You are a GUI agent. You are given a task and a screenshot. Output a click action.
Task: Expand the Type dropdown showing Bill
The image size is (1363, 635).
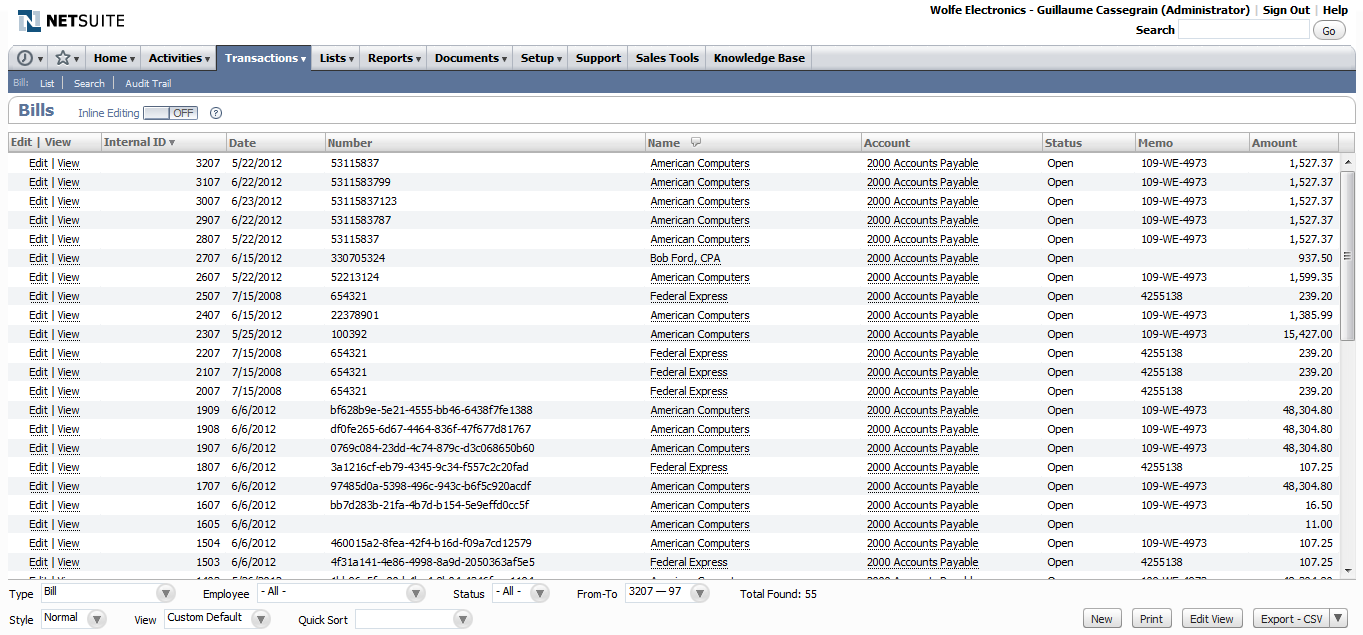click(166, 593)
